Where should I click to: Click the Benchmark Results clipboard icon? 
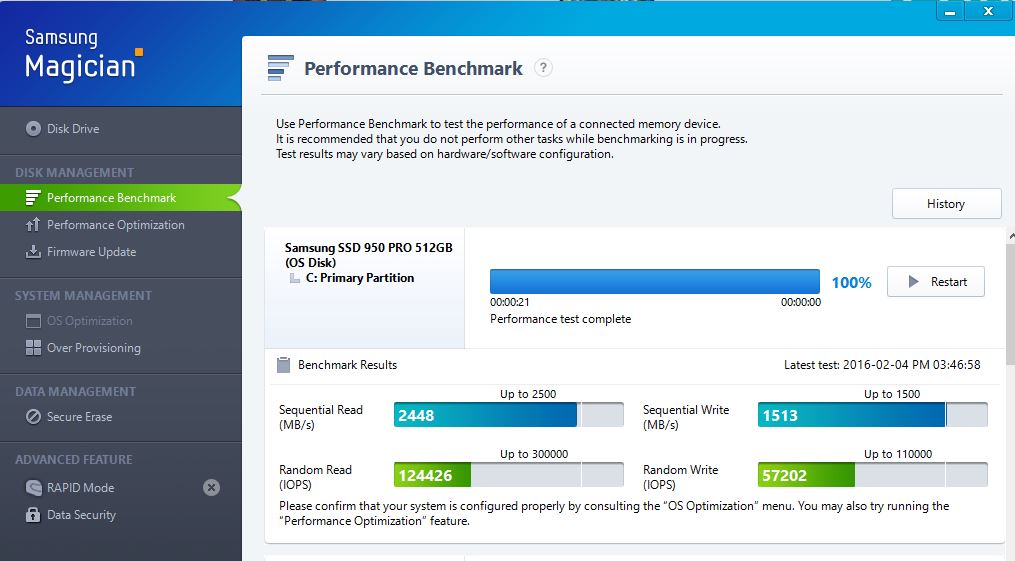(x=284, y=365)
